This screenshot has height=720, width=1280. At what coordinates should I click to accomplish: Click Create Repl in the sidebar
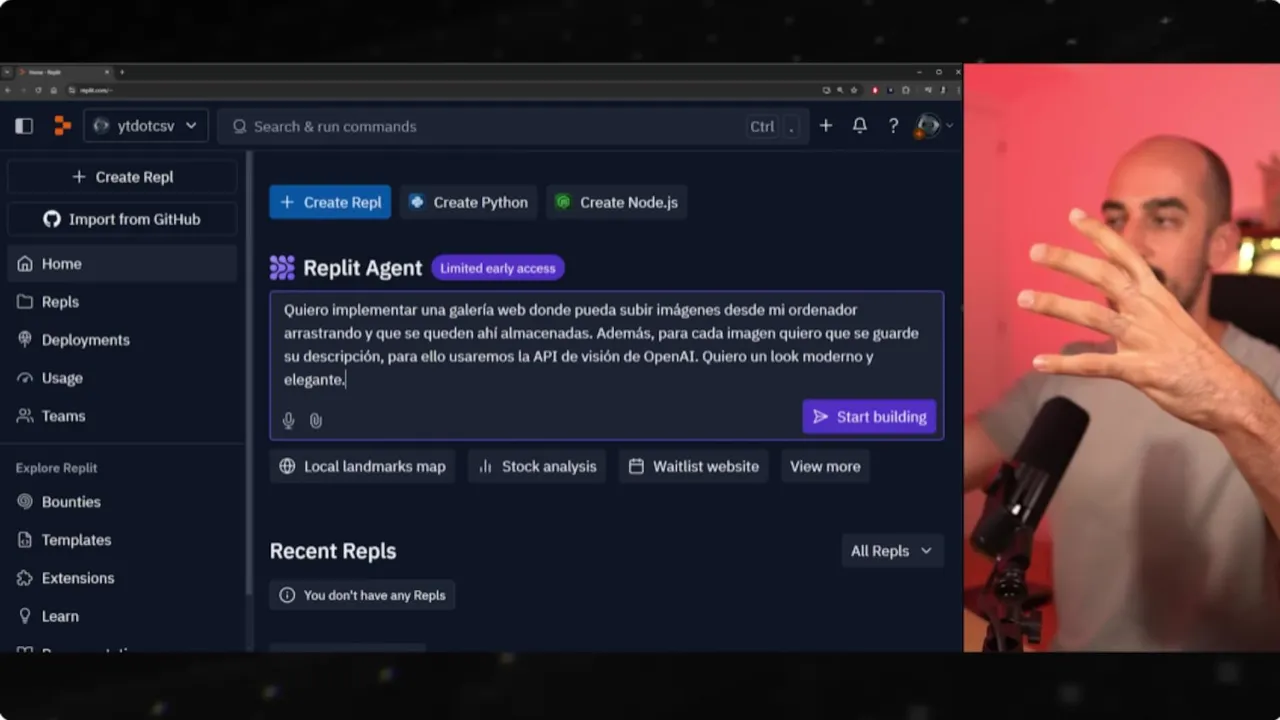click(122, 177)
